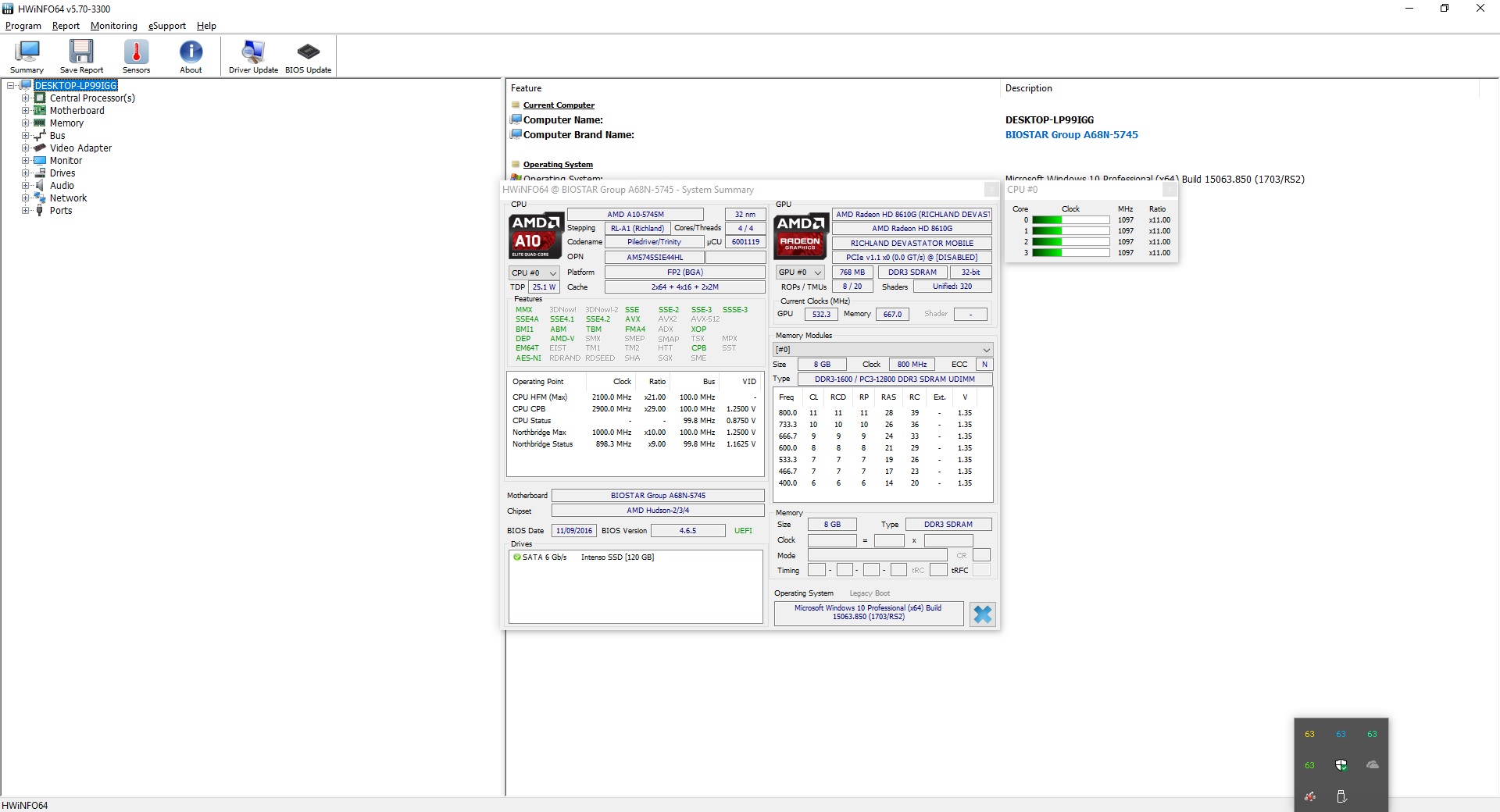Select the Audio speaker tree icon
The image size is (1500, 812).
click(40, 186)
